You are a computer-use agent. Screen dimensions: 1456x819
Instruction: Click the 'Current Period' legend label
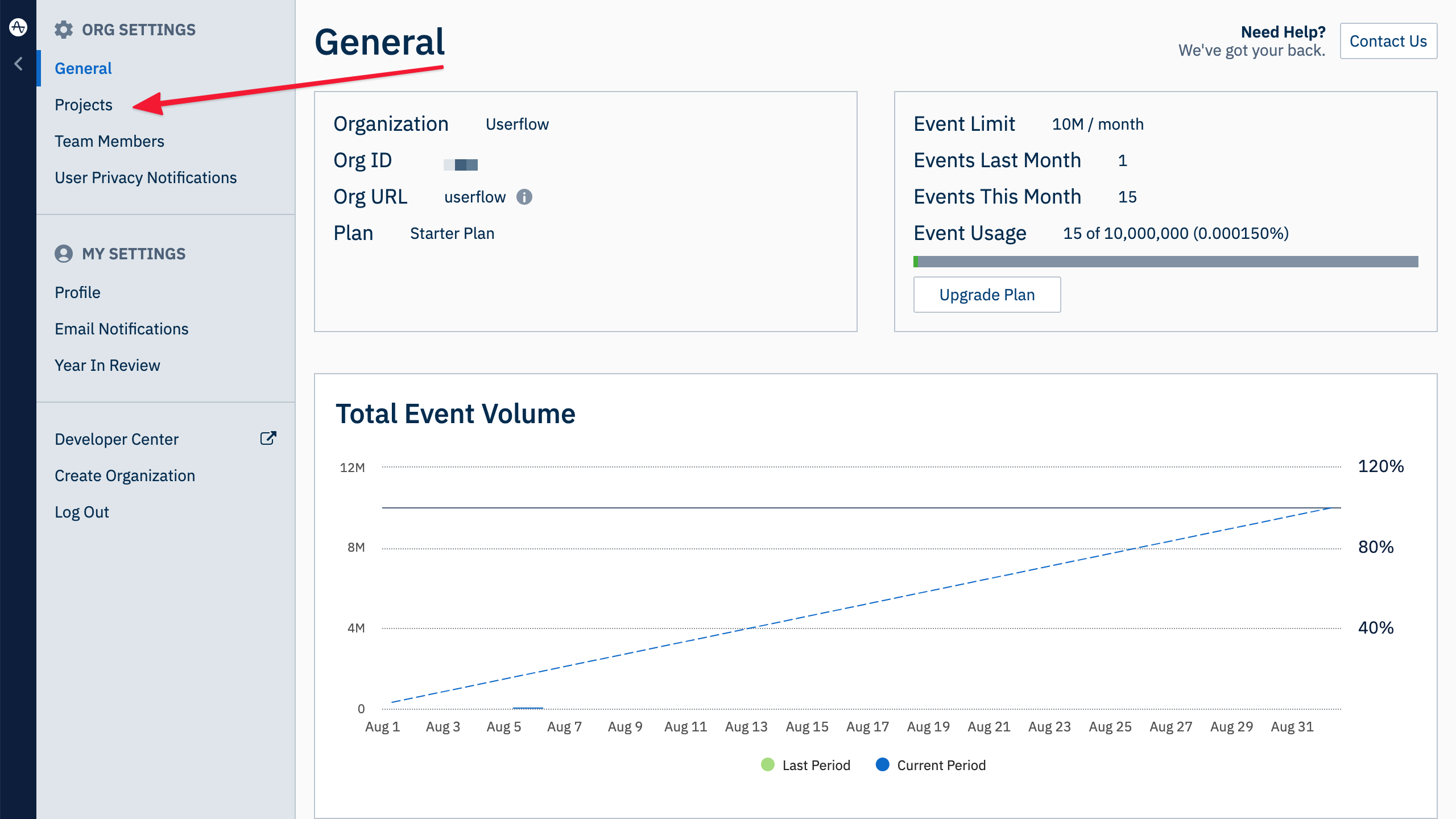[x=941, y=765]
